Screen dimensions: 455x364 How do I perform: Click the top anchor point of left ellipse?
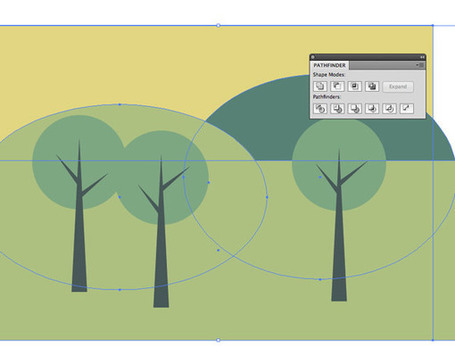[120, 104]
